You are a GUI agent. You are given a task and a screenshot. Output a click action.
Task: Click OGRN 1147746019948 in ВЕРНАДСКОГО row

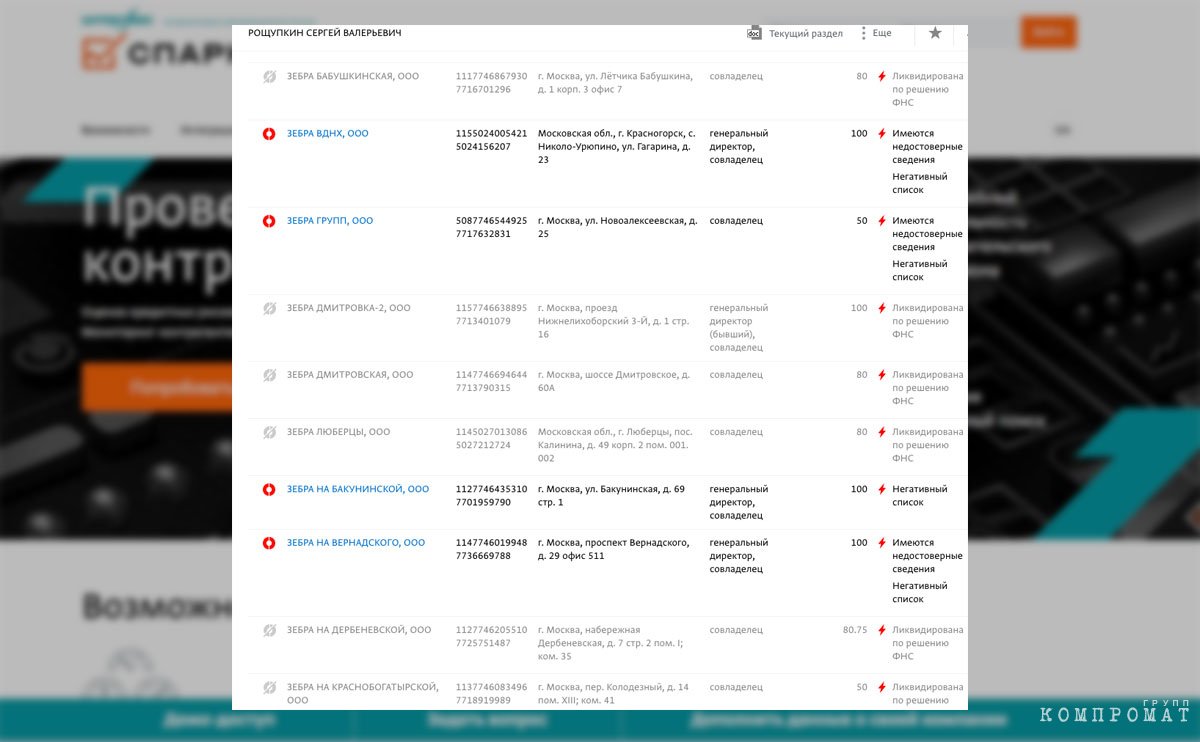(x=491, y=543)
